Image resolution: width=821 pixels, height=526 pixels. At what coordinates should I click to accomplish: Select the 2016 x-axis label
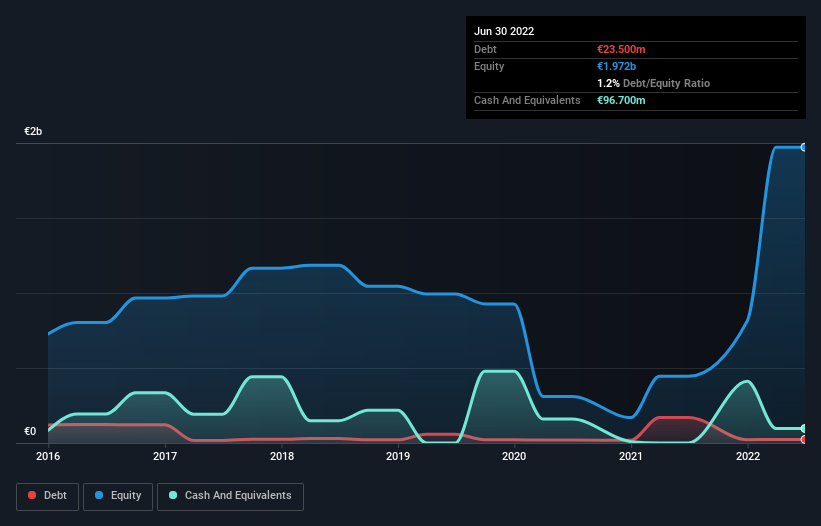point(48,456)
